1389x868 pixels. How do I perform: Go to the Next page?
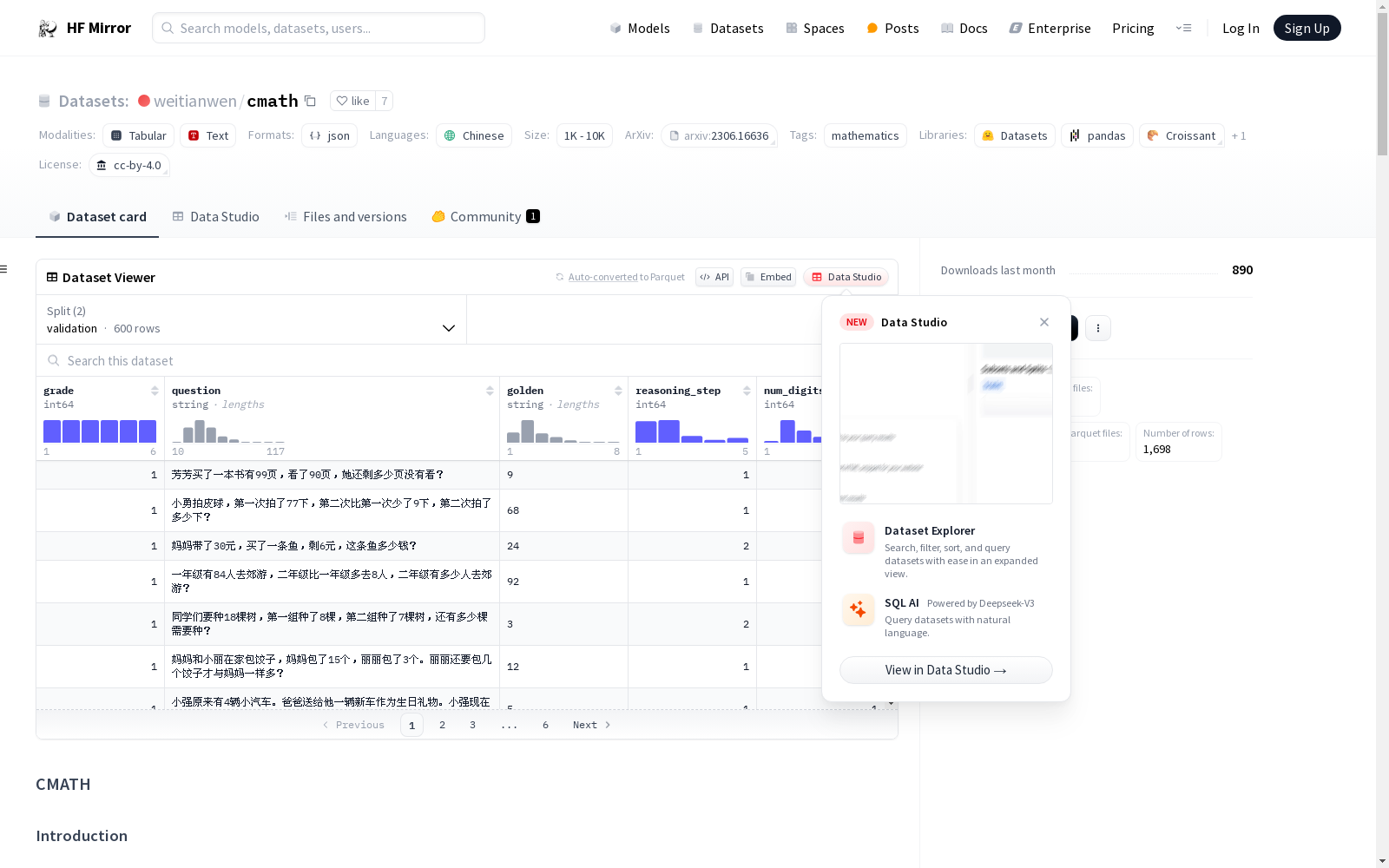tap(592, 725)
